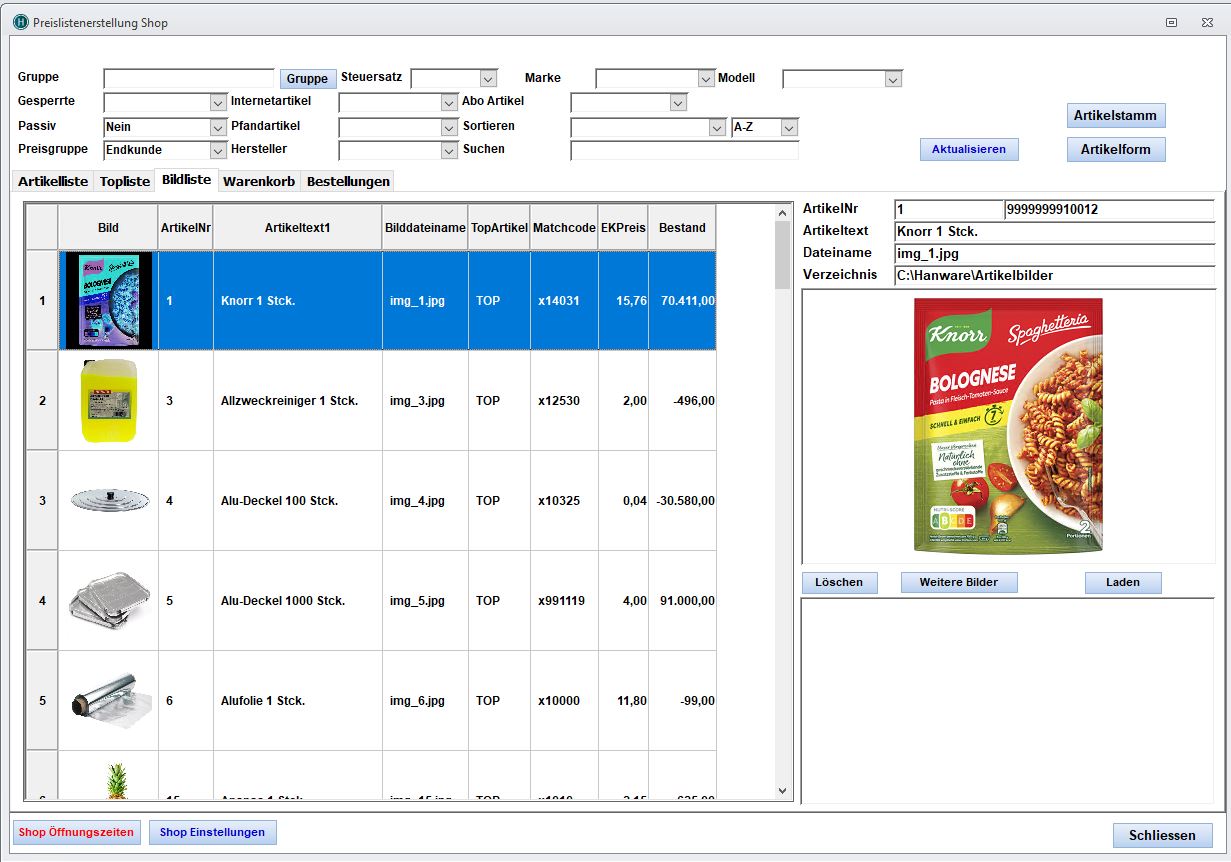
Task: Click the Weitere Bilder button
Action: pyautogui.click(x=958, y=582)
